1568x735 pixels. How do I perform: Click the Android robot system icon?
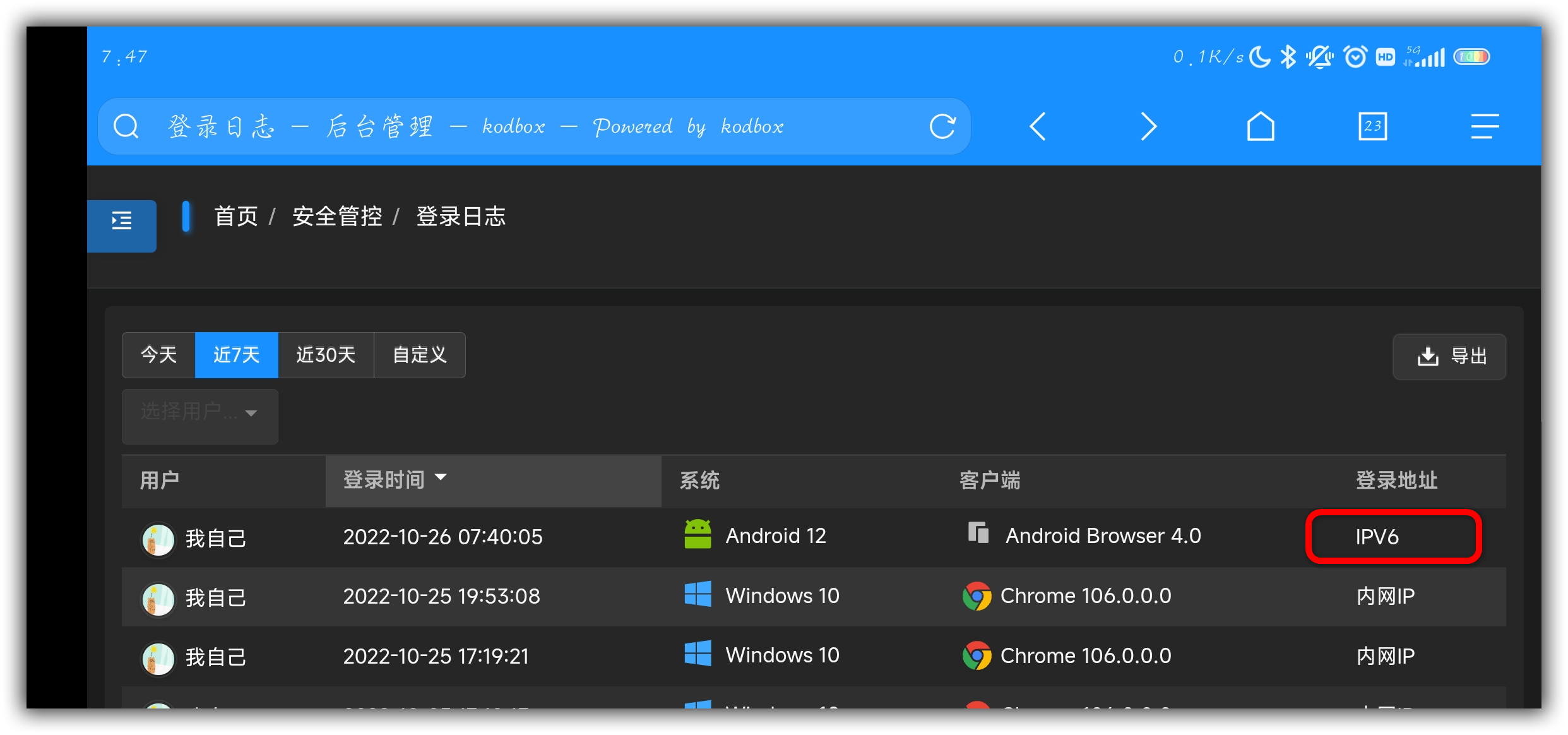coord(698,534)
